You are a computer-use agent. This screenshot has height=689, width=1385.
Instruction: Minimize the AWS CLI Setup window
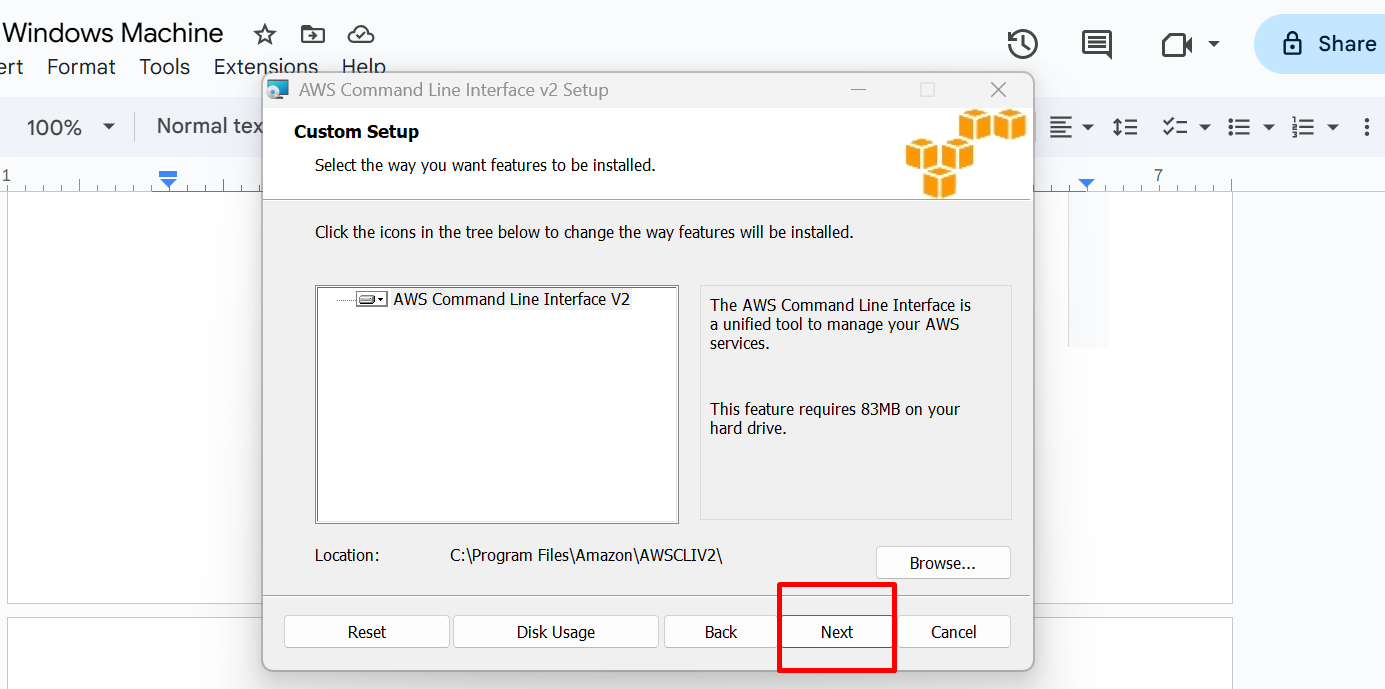859,90
